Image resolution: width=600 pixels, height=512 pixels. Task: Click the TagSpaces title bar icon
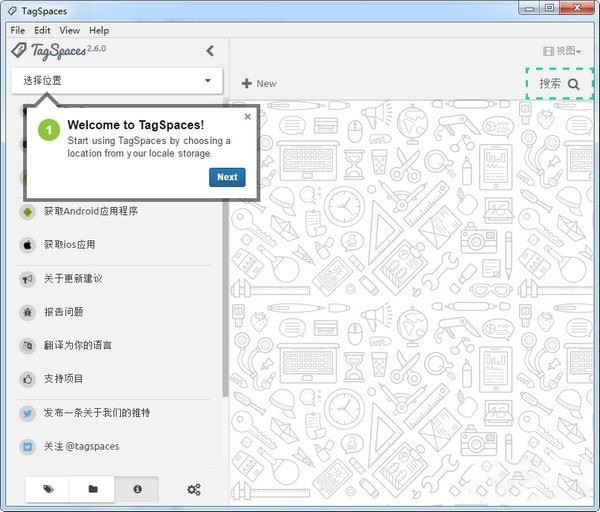(x=13, y=11)
